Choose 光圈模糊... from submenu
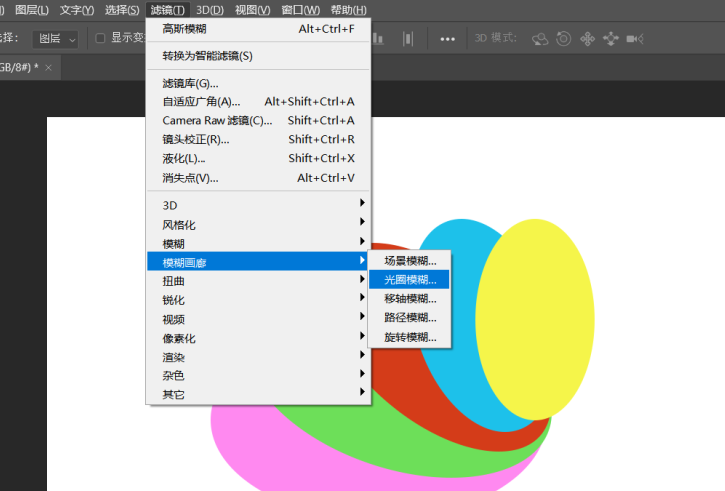The height and width of the screenshot is (491, 725). coord(409,280)
